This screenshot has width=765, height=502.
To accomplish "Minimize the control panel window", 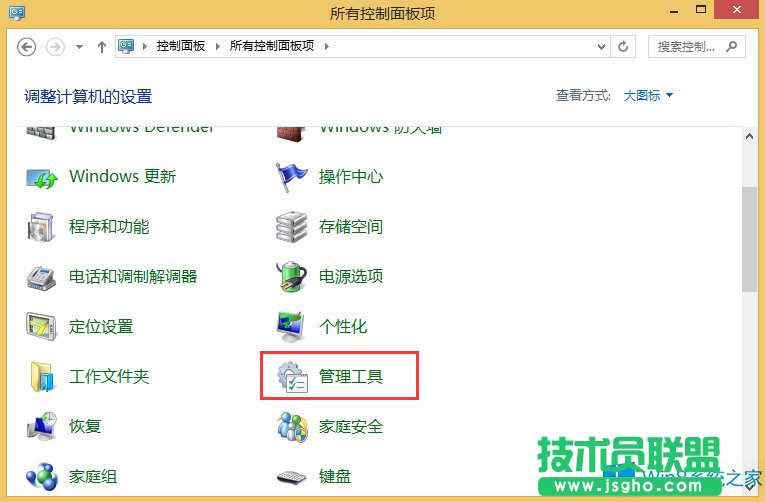I will coord(674,11).
